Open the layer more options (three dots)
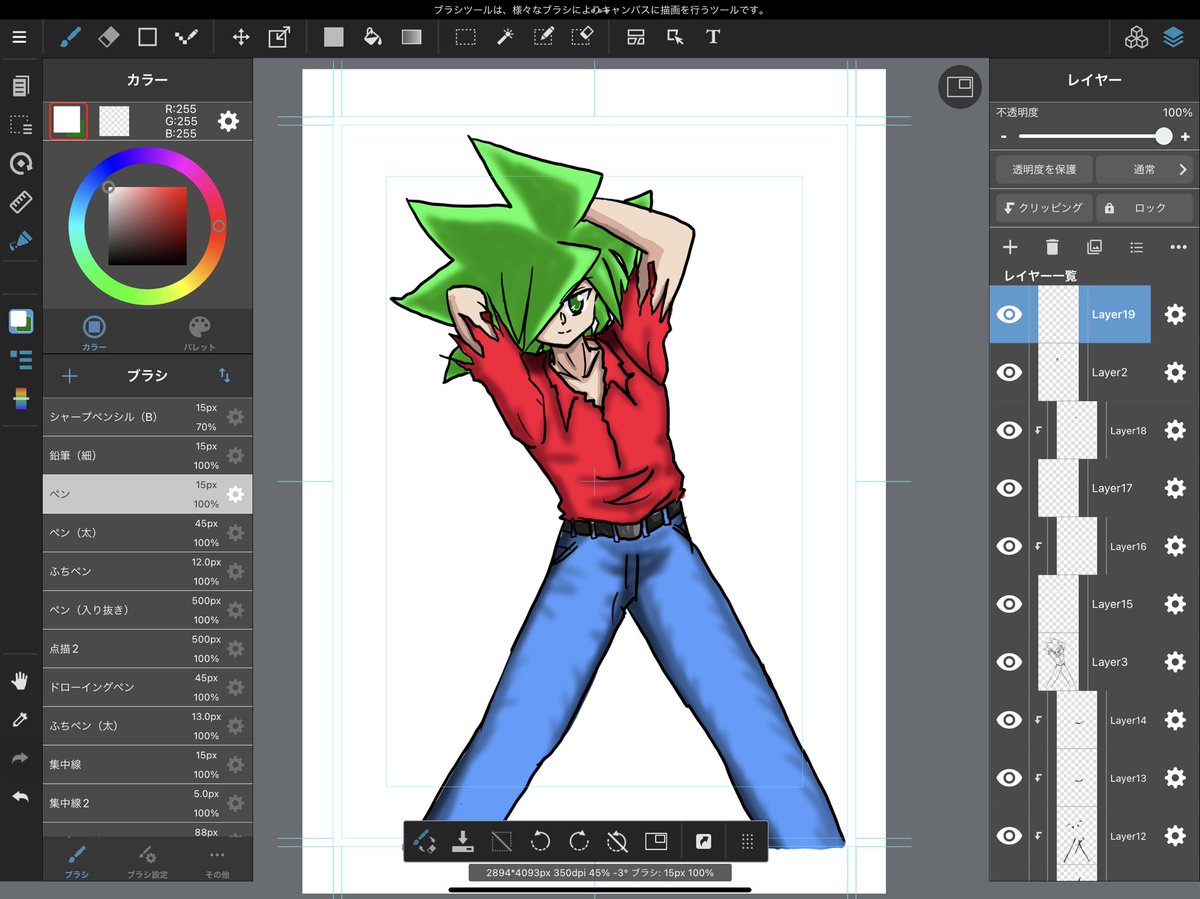 (1177, 247)
